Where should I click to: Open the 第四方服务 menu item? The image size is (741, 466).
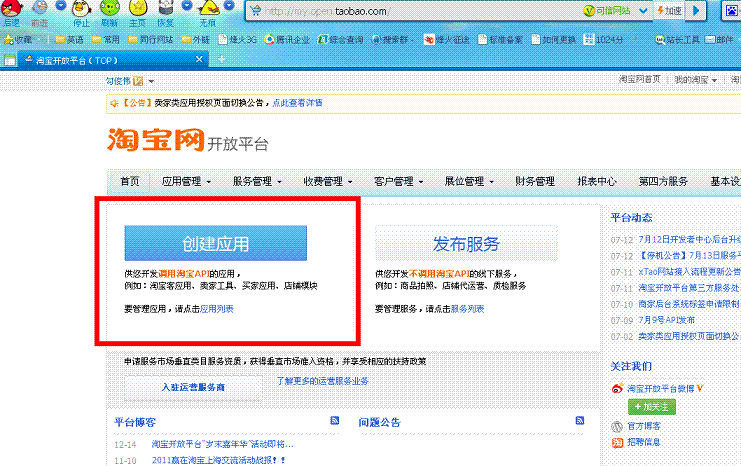(663, 181)
